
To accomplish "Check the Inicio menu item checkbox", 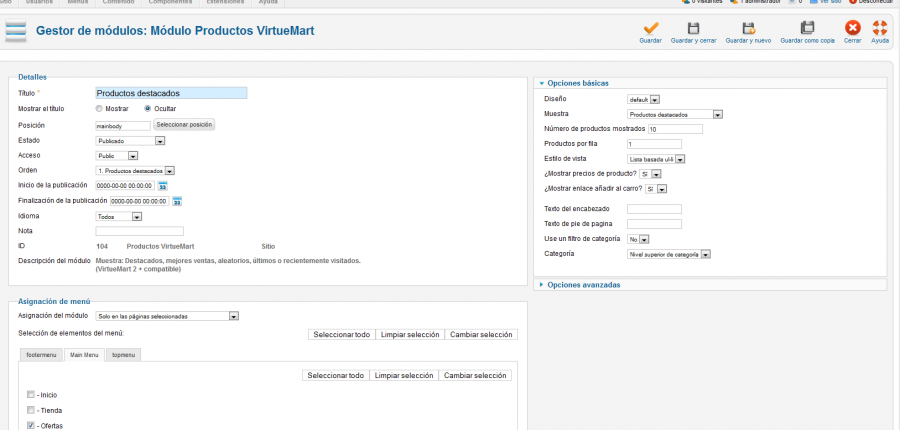I will click(x=30, y=395).
